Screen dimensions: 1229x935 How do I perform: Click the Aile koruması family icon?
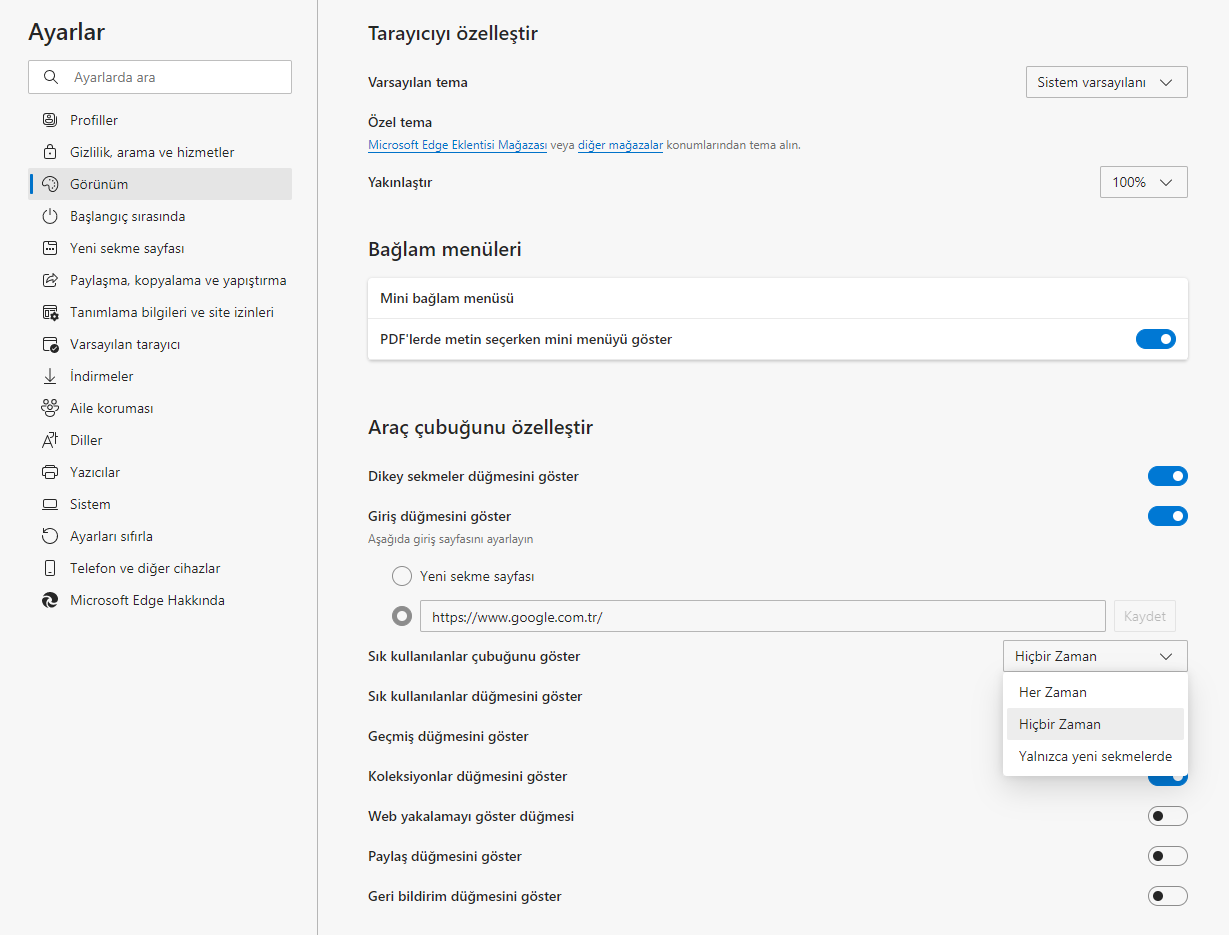click(50, 408)
